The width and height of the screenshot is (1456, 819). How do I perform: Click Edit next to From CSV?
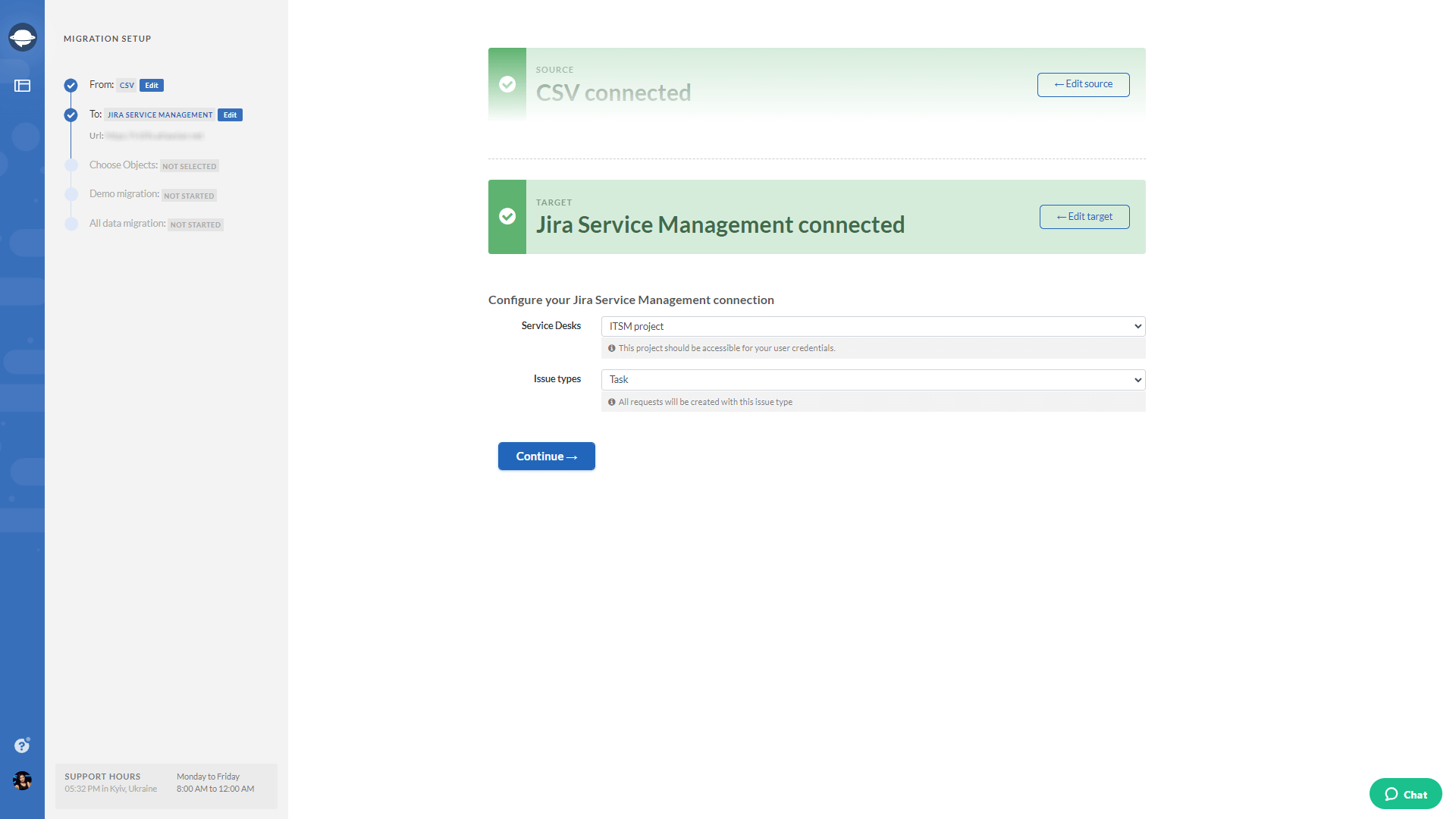click(x=152, y=86)
